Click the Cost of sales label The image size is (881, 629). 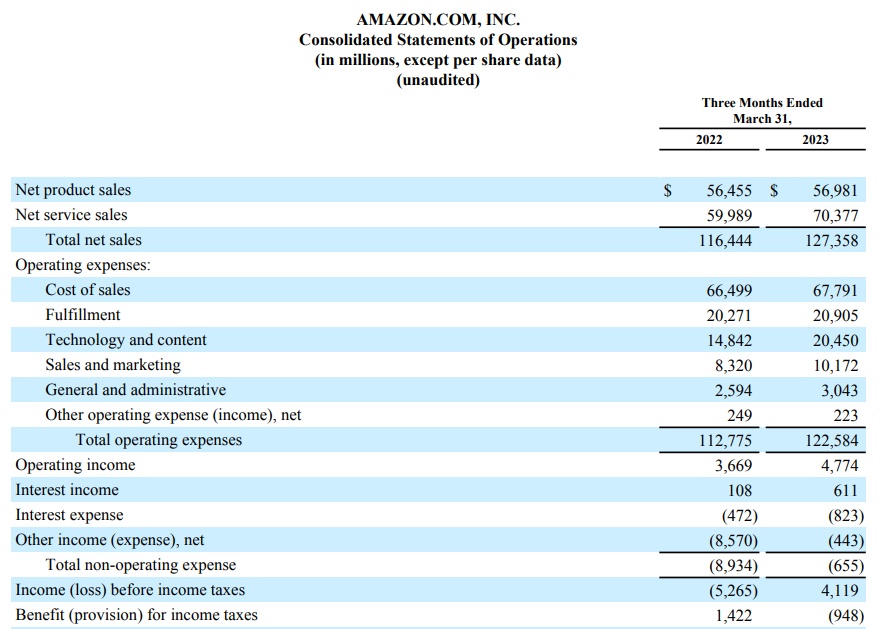[88, 290]
